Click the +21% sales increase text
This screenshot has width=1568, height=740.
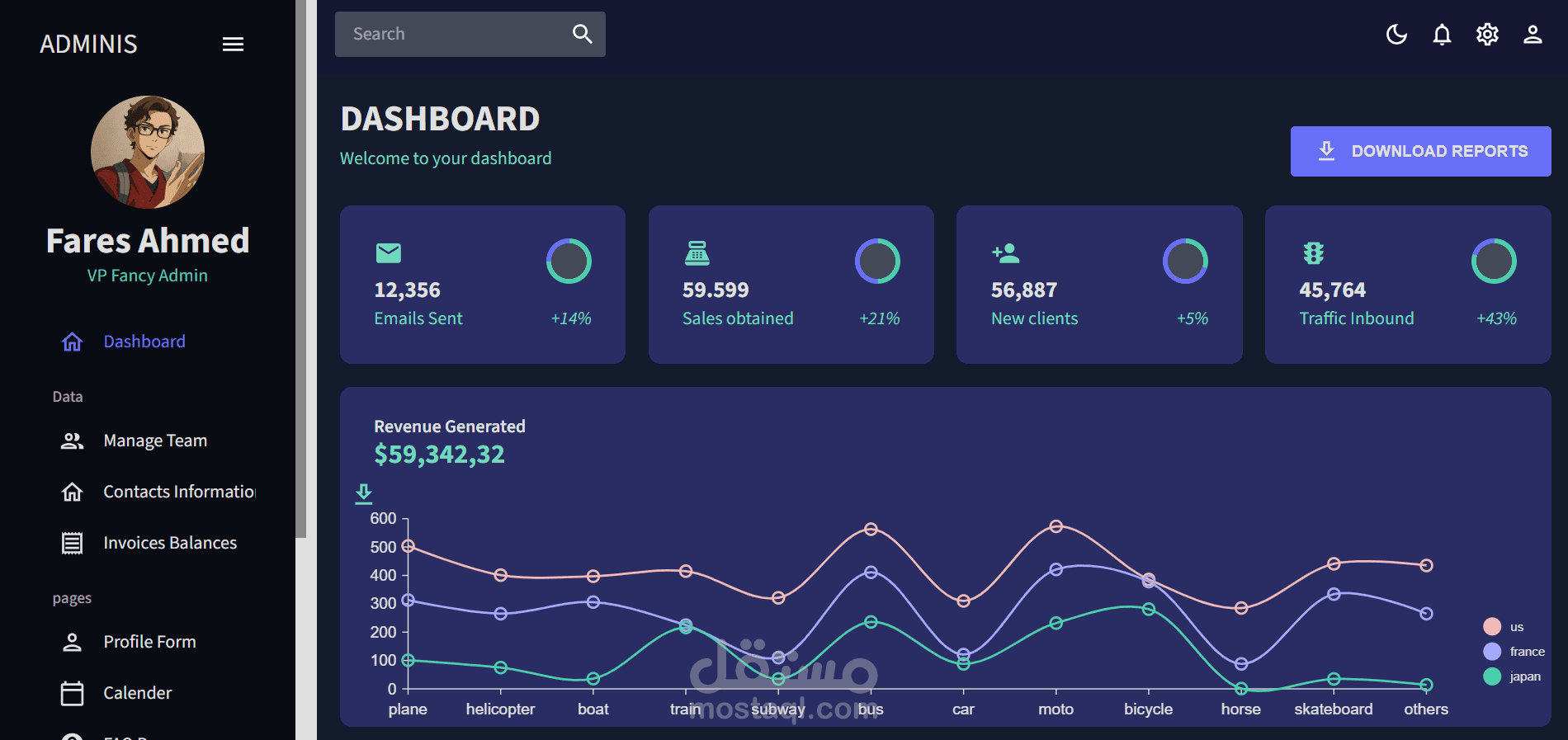880,318
